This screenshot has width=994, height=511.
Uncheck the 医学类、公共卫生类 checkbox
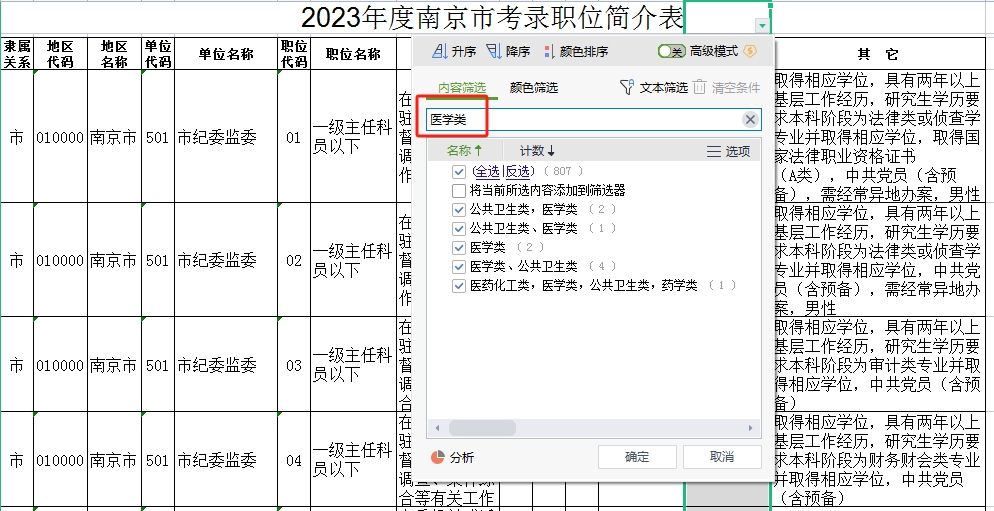coord(459,266)
